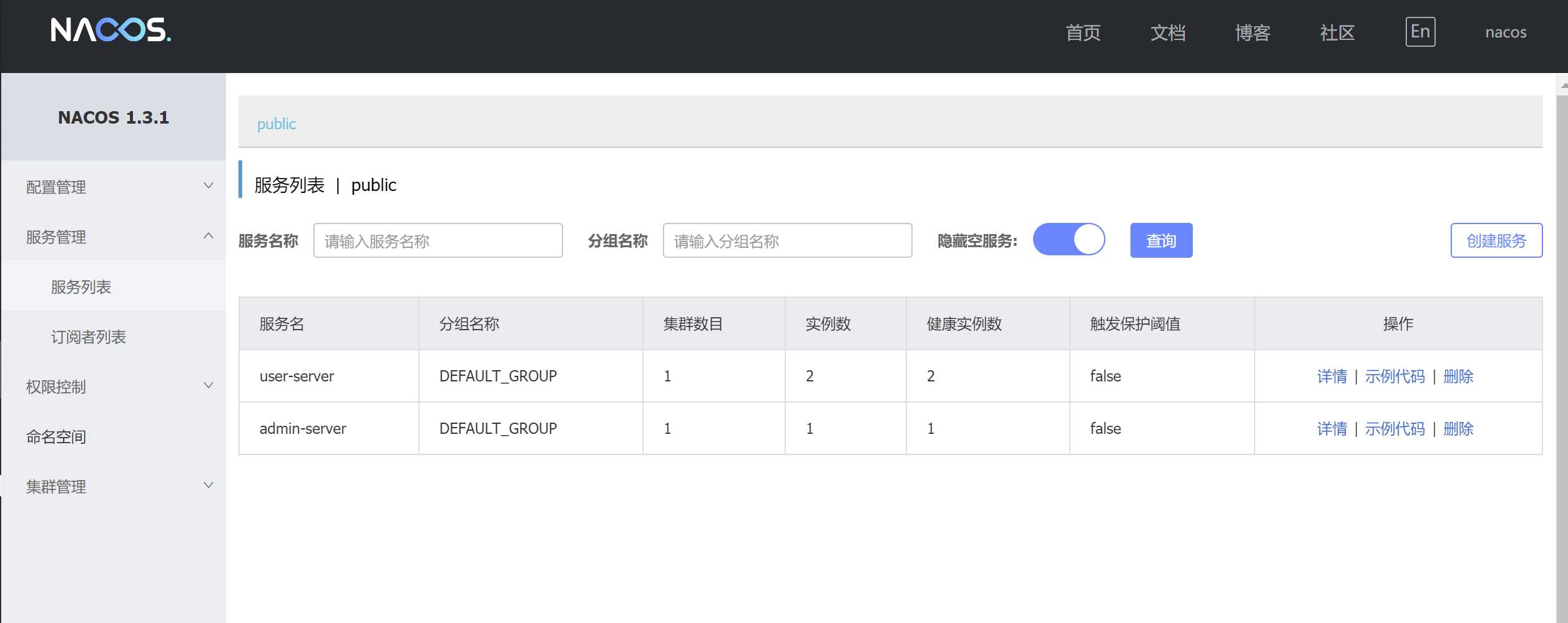Click false threshold value for user-server
This screenshot has width=1568, height=623.
pyautogui.click(x=1105, y=376)
